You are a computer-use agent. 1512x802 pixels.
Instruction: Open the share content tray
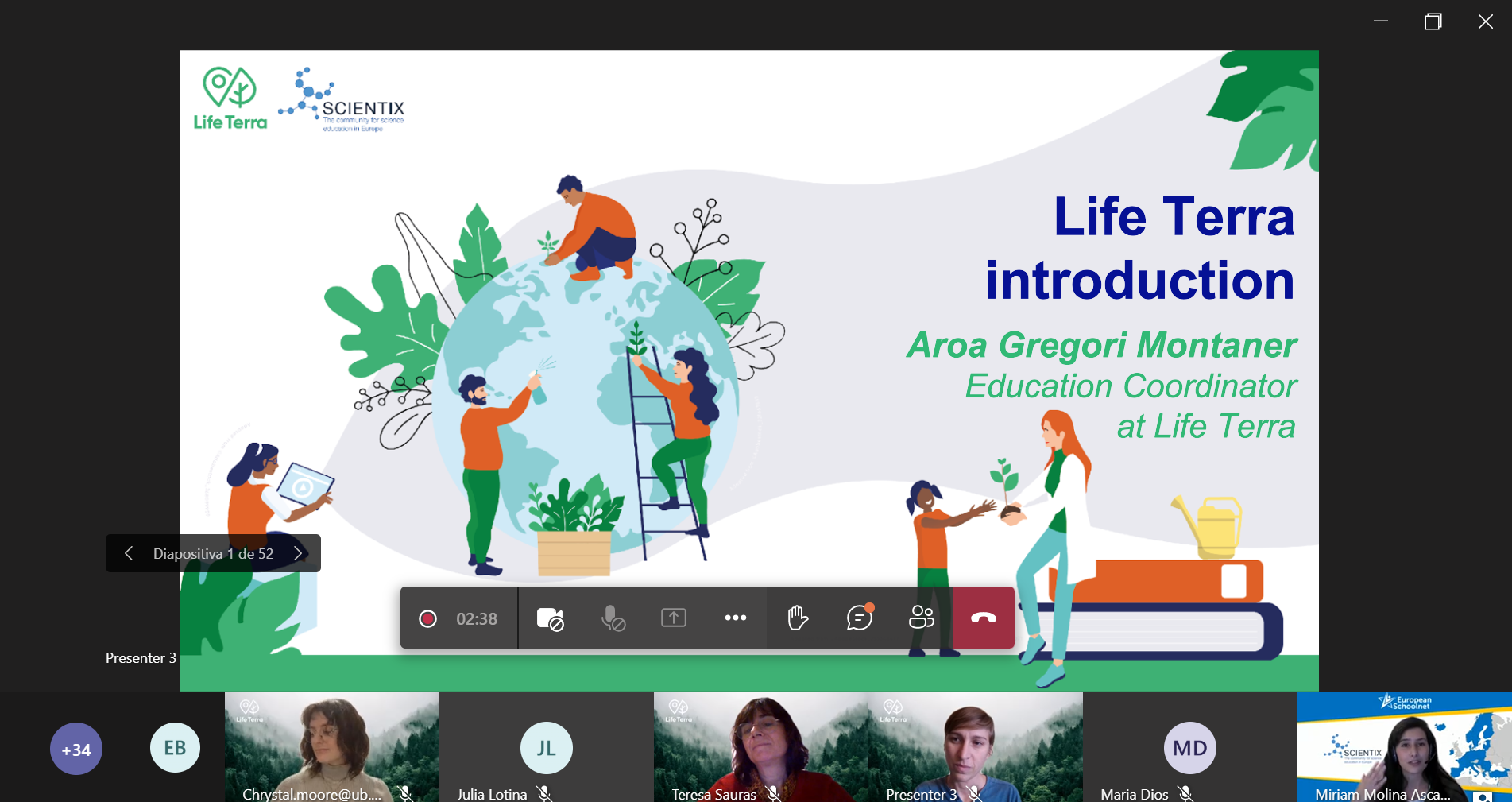[674, 618]
